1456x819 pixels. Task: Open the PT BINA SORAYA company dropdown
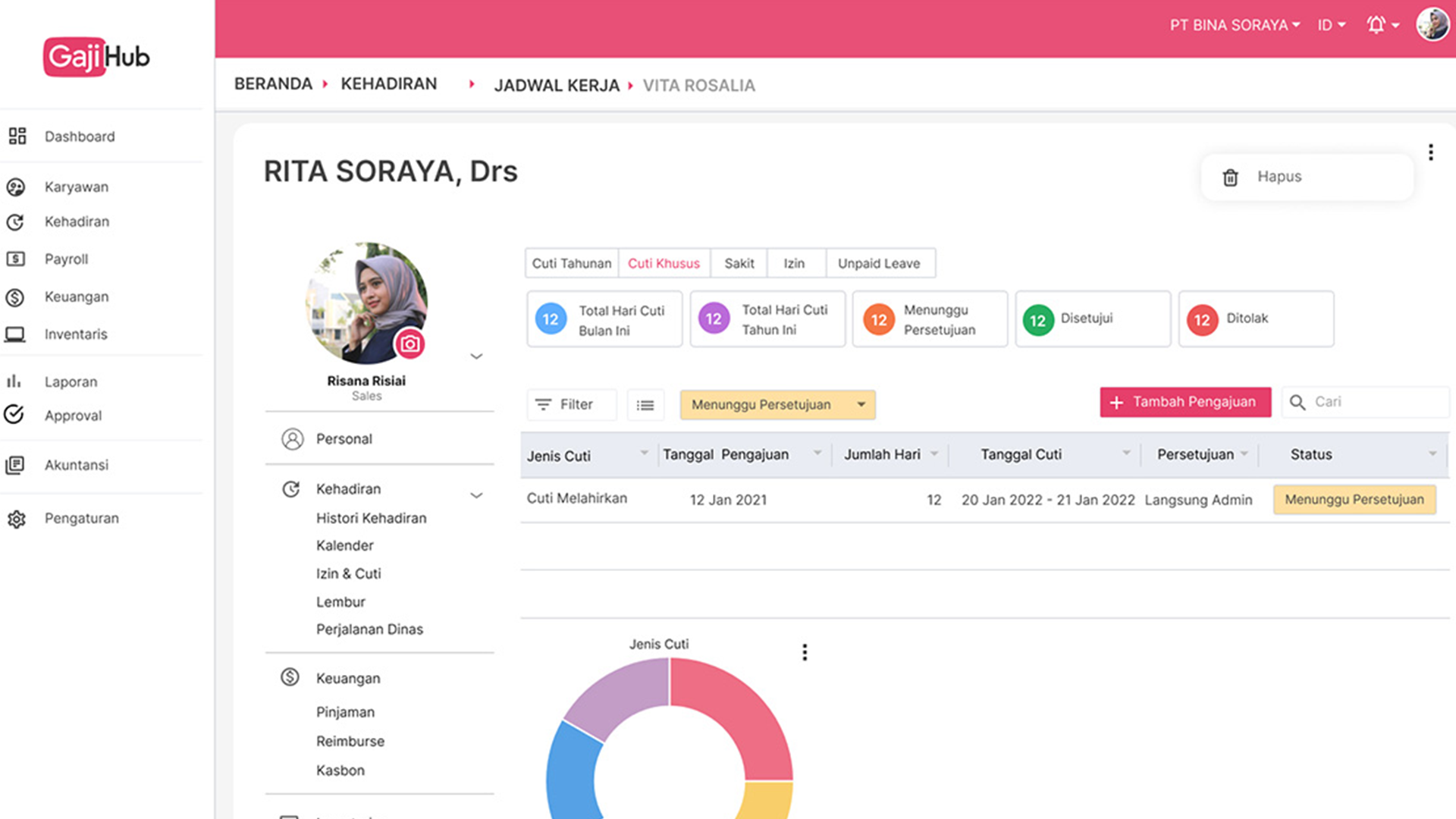pyautogui.click(x=1235, y=25)
